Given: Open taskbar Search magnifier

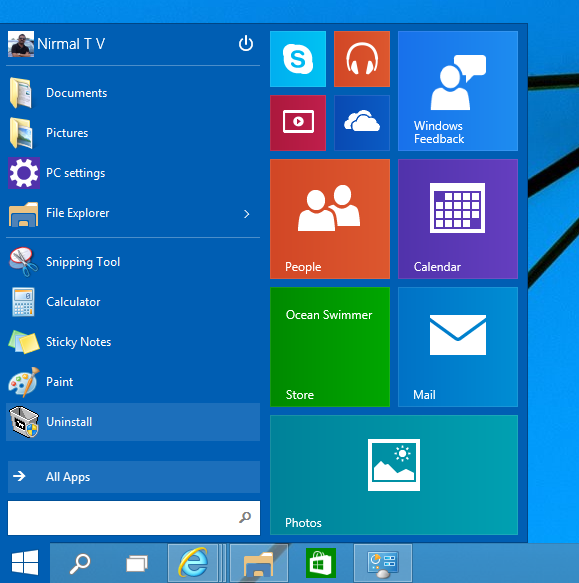Looking at the screenshot, I should pyautogui.click(x=80, y=563).
